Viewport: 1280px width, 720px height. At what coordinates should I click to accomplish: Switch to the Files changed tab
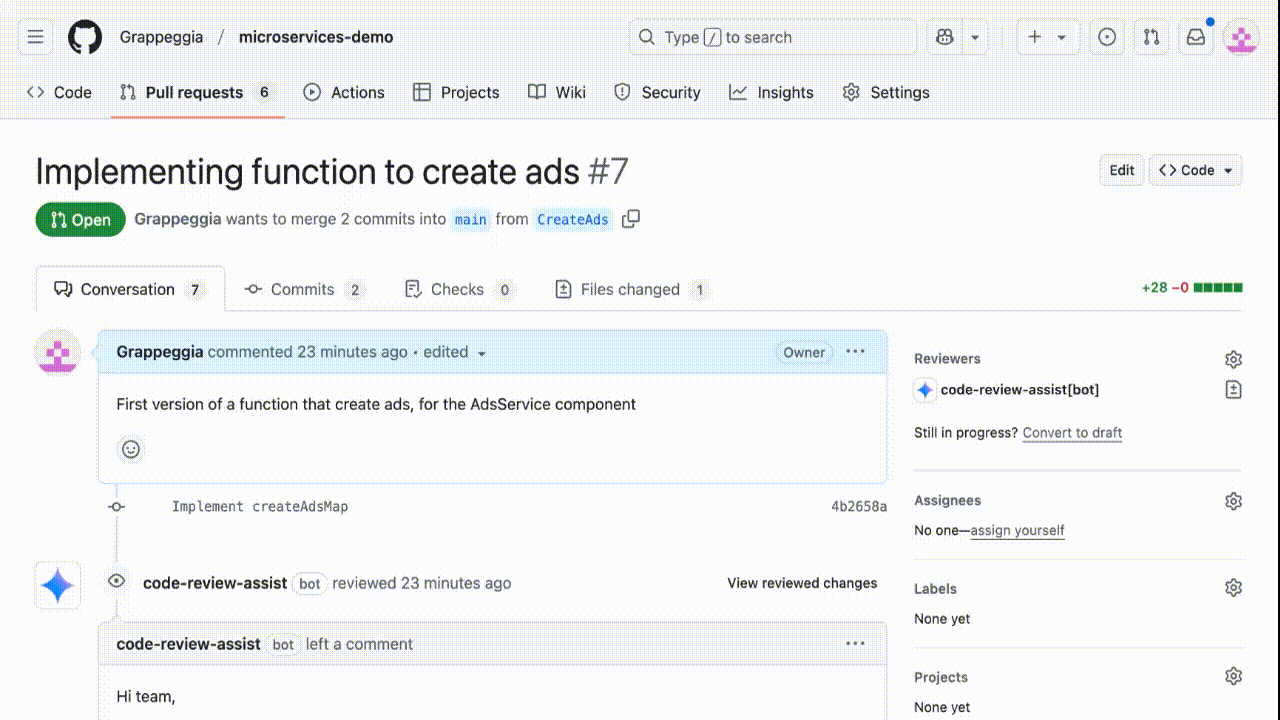tap(631, 289)
